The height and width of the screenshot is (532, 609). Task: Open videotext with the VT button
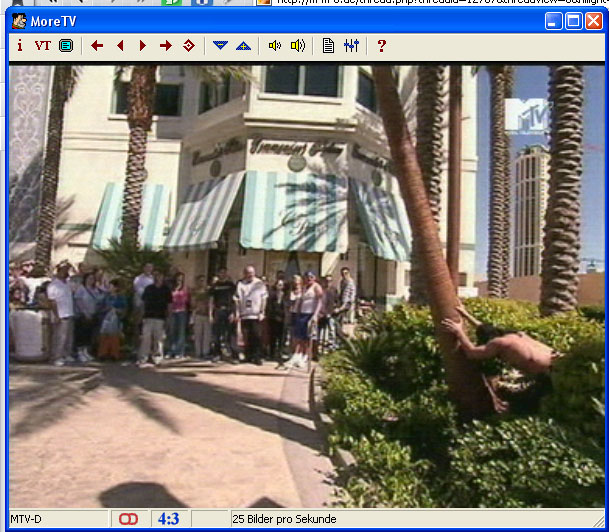43,46
